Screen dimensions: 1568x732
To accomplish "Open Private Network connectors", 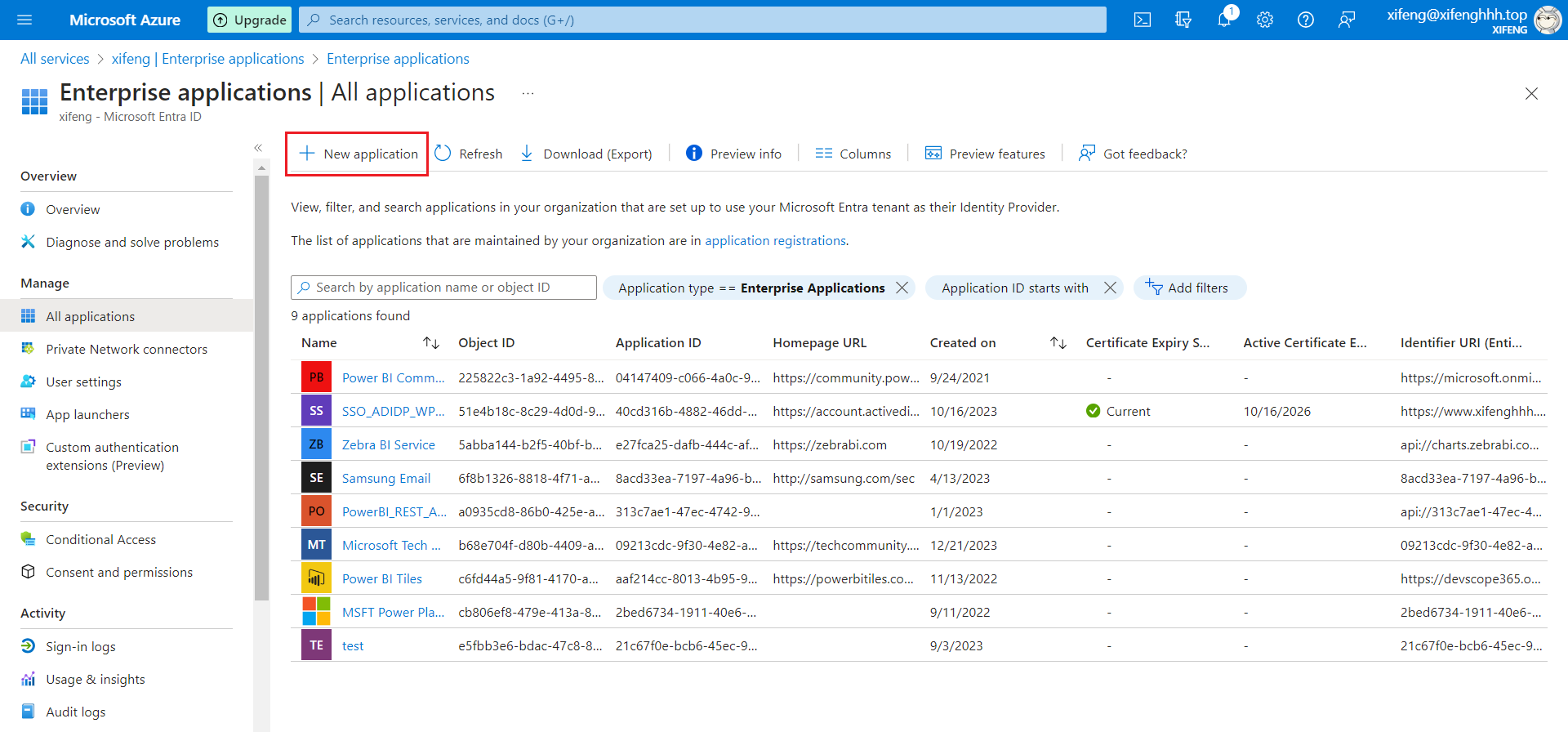I will (127, 349).
